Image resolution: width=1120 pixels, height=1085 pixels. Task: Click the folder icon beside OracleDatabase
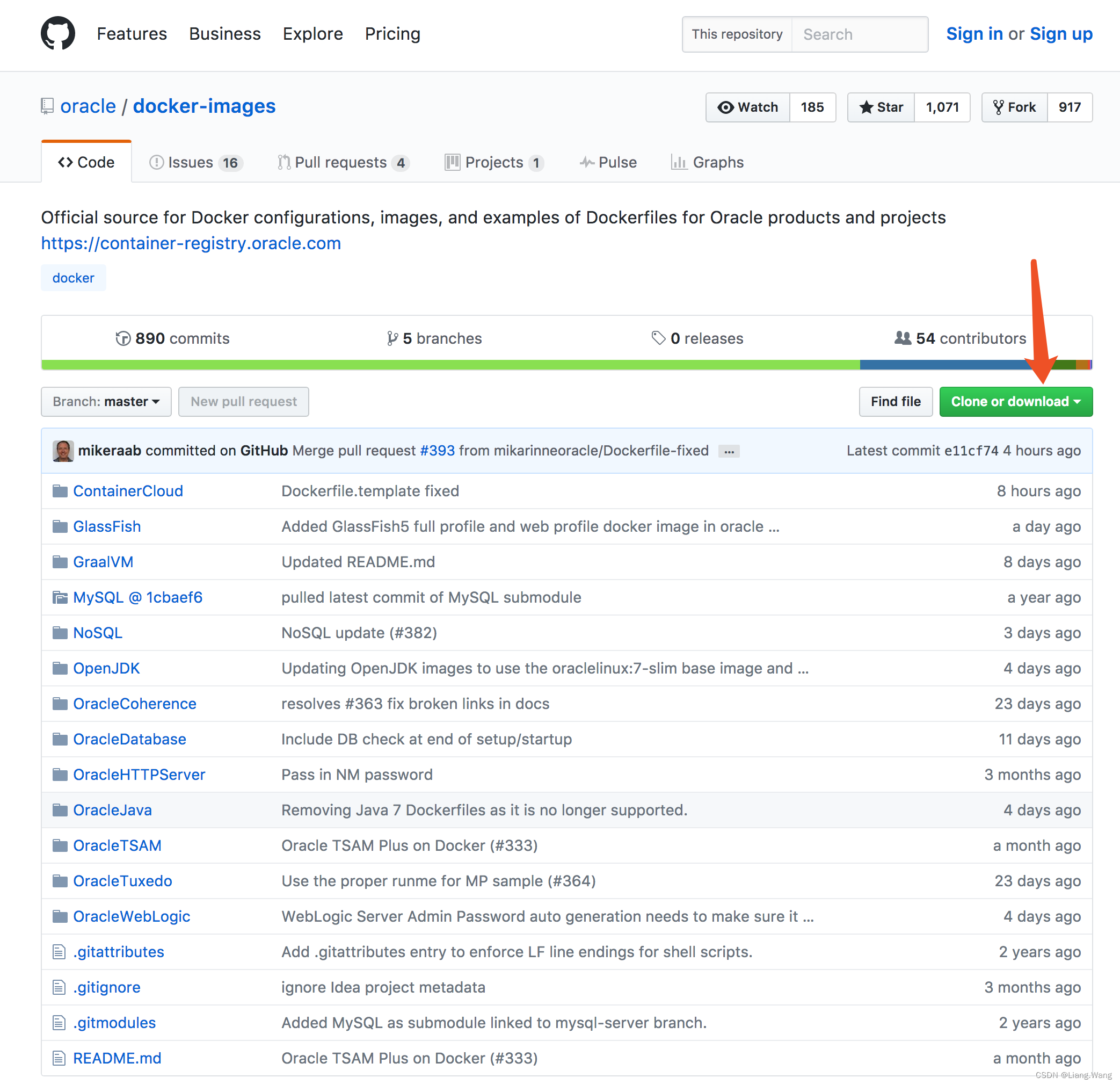click(x=60, y=739)
